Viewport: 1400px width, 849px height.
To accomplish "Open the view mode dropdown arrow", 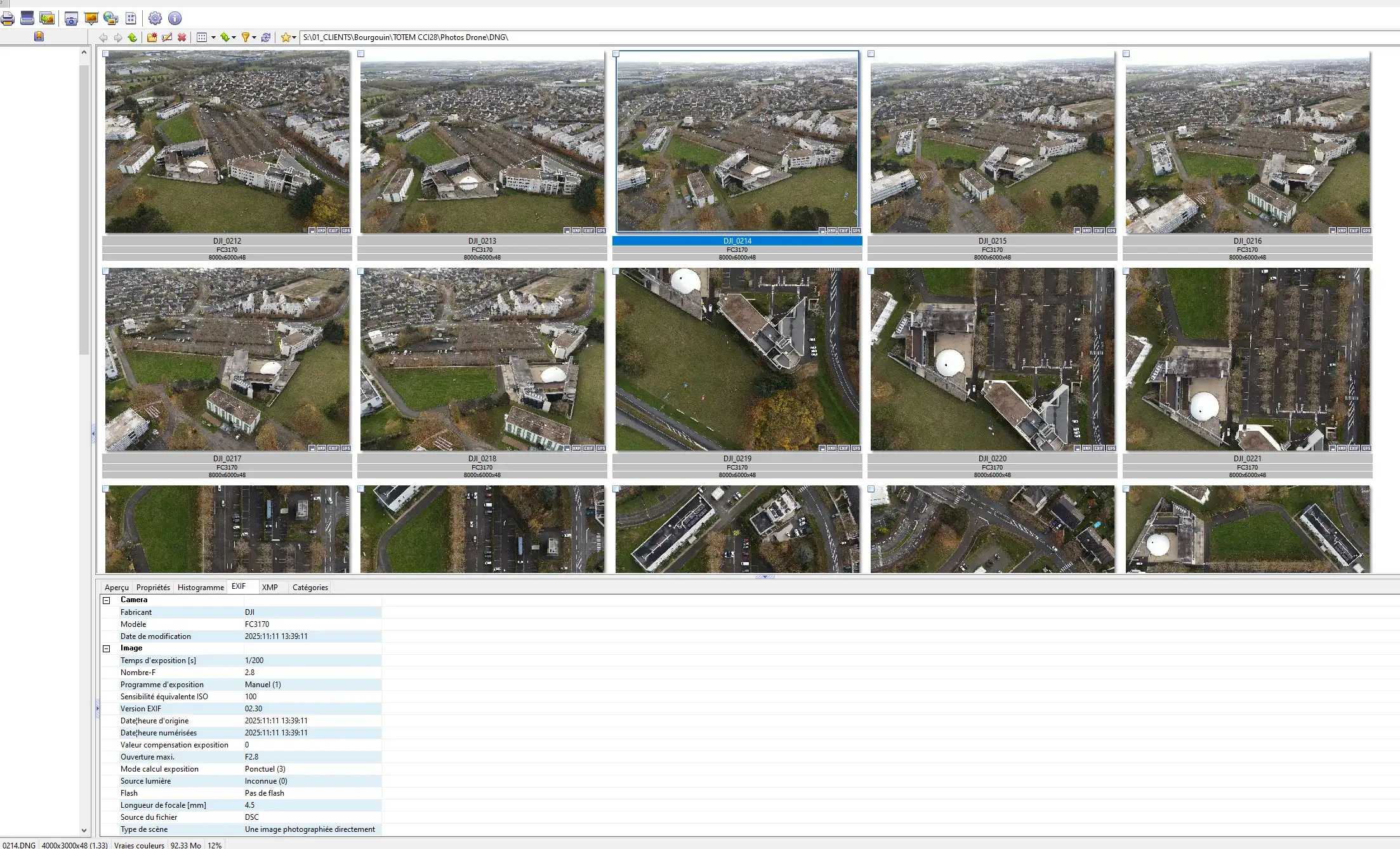I will pos(213,37).
